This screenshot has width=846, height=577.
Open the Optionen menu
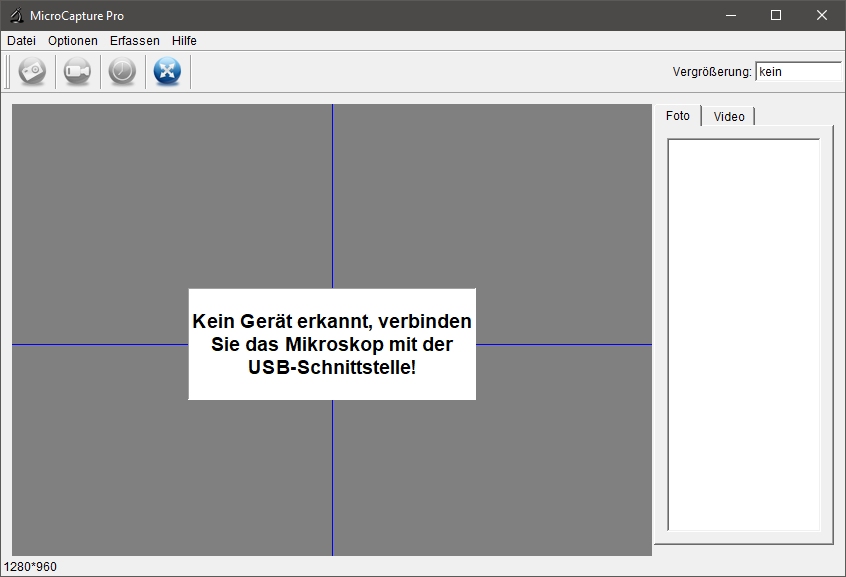tap(73, 41)
